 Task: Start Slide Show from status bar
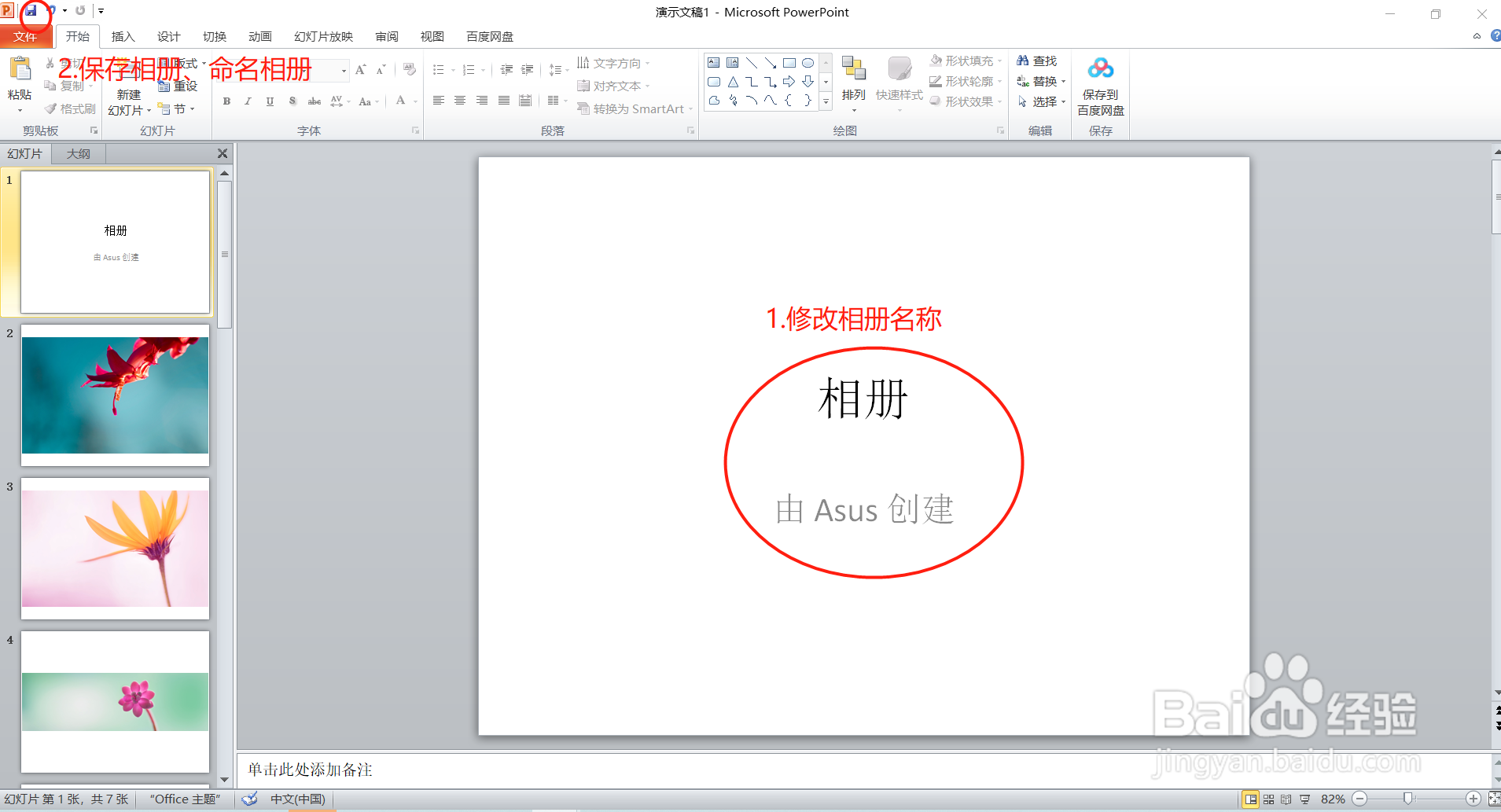pos(1305,799)
